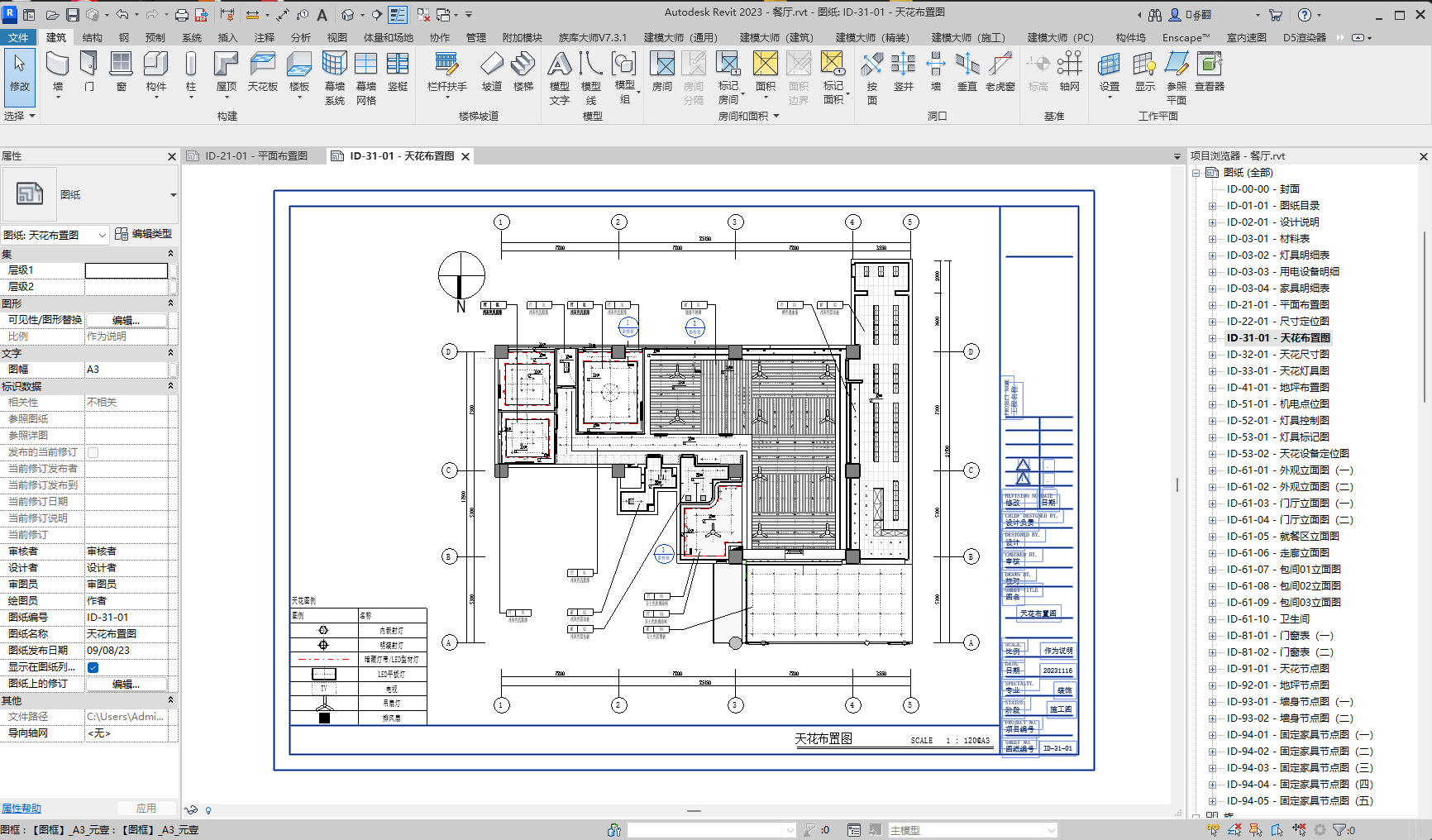Toggle the 显示在图纸列表 checkbox
1432x840 pixels.
click(93, 667)
